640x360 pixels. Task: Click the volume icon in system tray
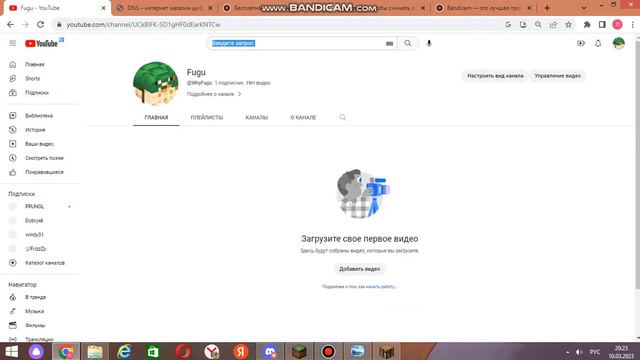pyautogui.click(x=579, y=352)
